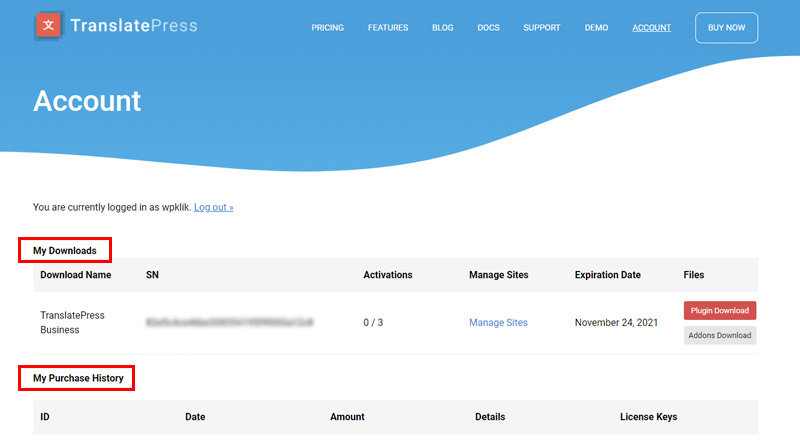Click the TranslatePress wordmark text
The height and width of the screenshot is (444, 800).
coord(134,26)
